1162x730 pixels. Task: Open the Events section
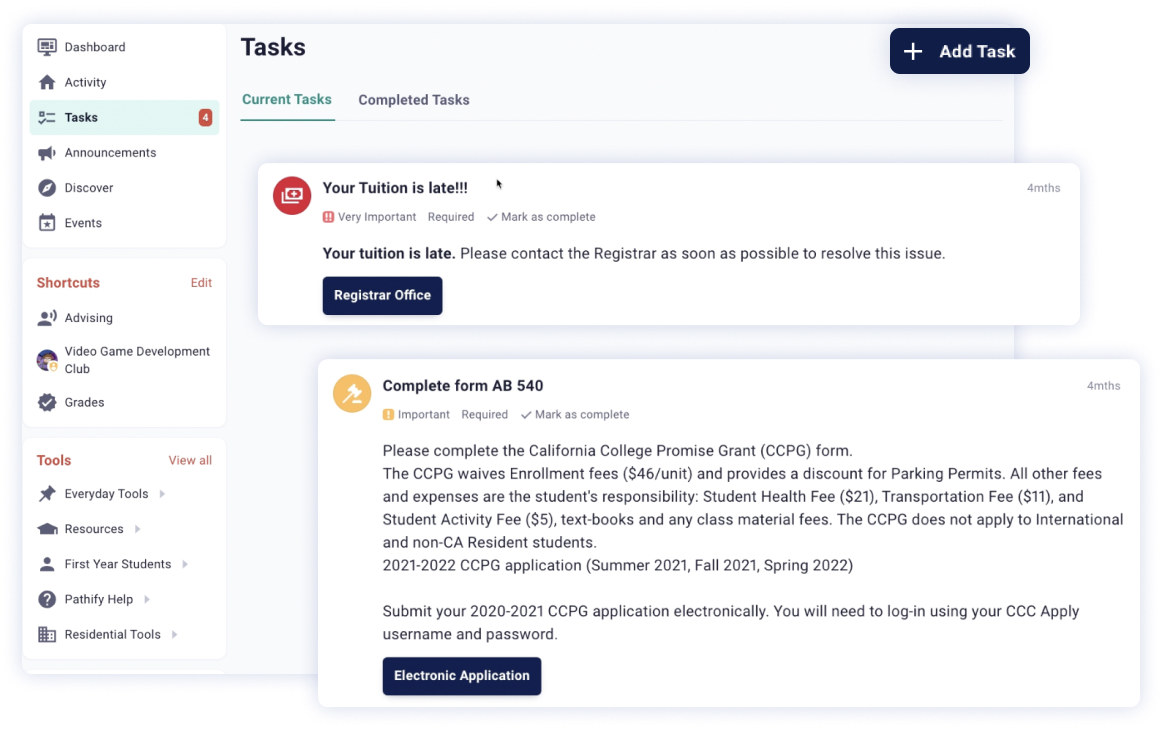click(x=83, y=222)
